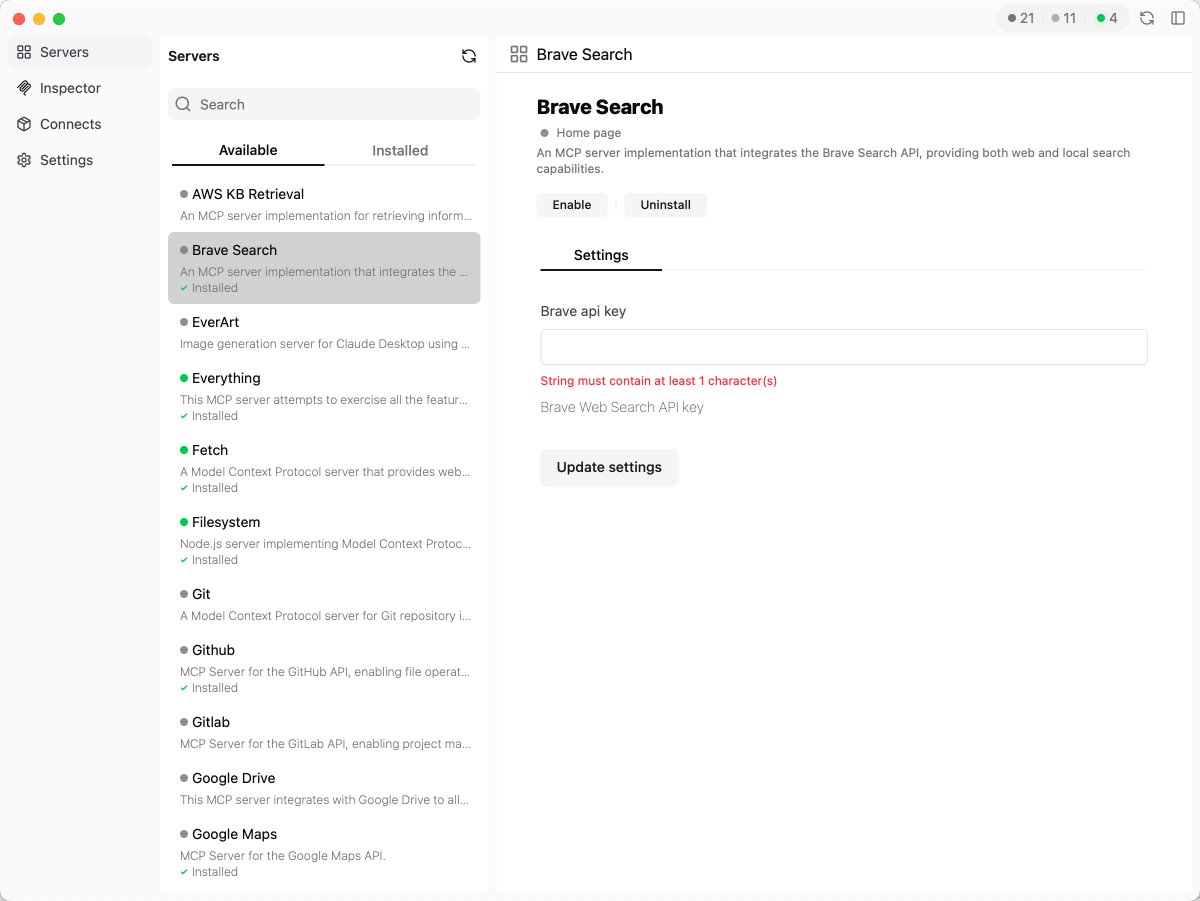Image resolution: width=1200 pixels, height=901 pixels.
Task: Click the grid icon beside Brave Search header
Action: 518,54
